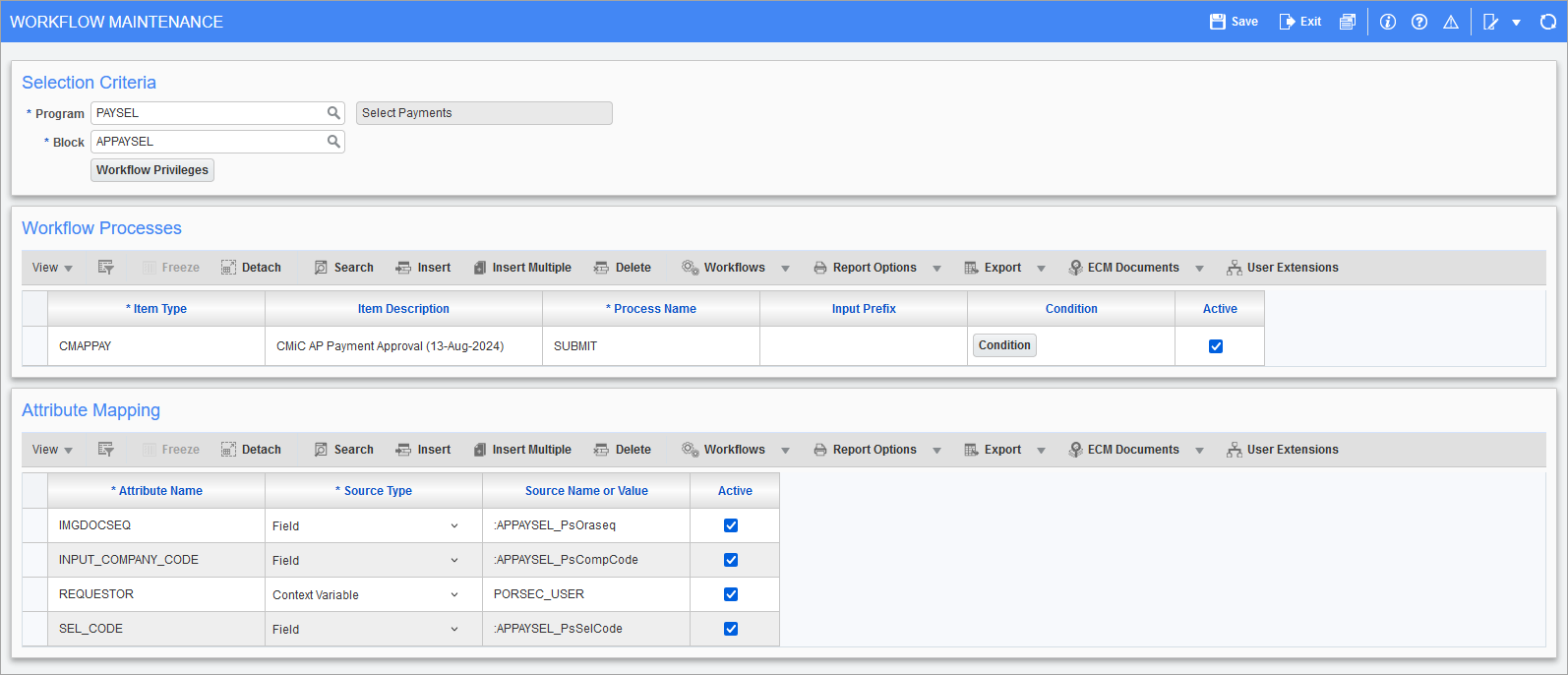
Task: Toggle Active checkbox for REQUESTOR row
Action: coord(731,594)
